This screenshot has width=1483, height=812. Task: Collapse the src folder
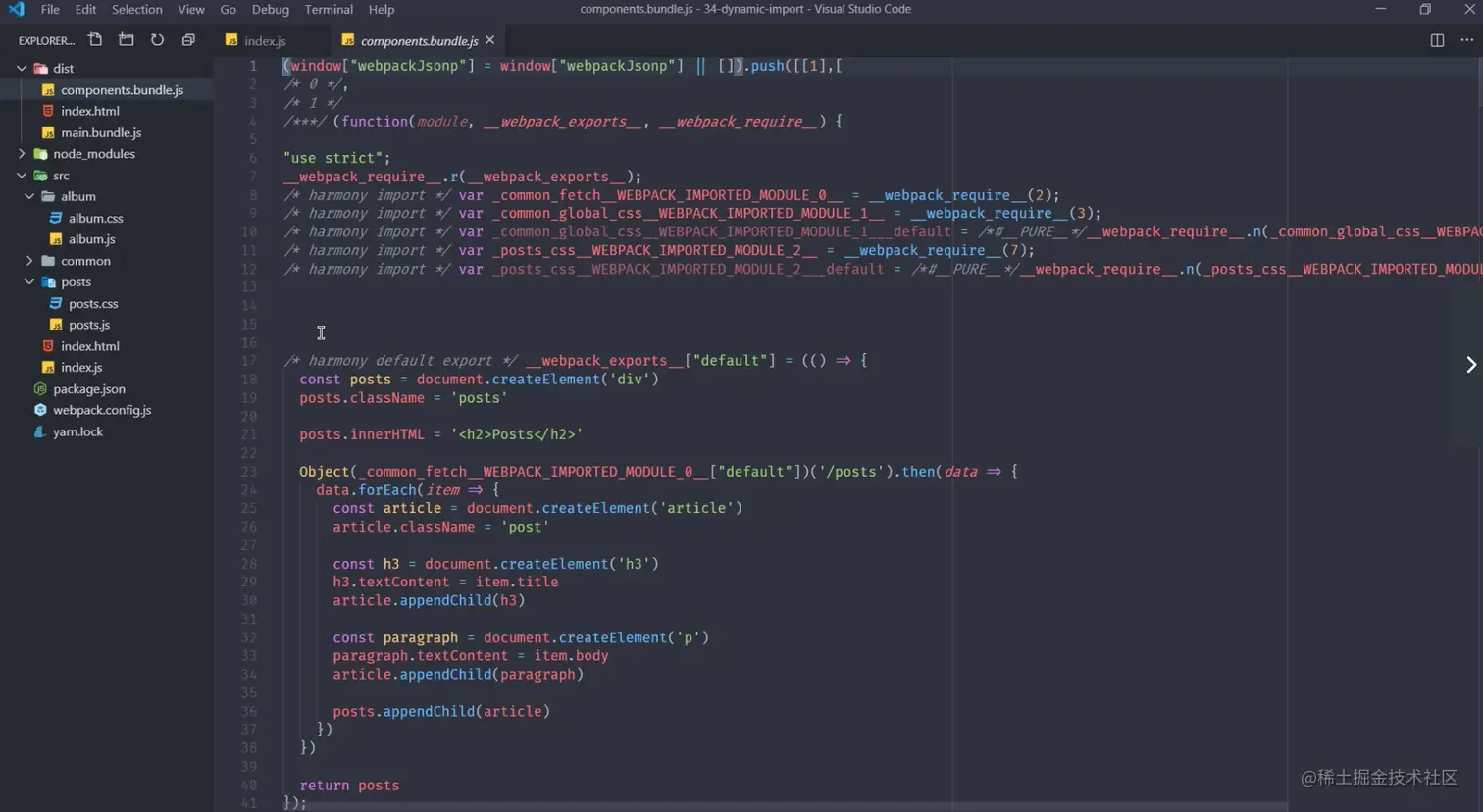22,176
